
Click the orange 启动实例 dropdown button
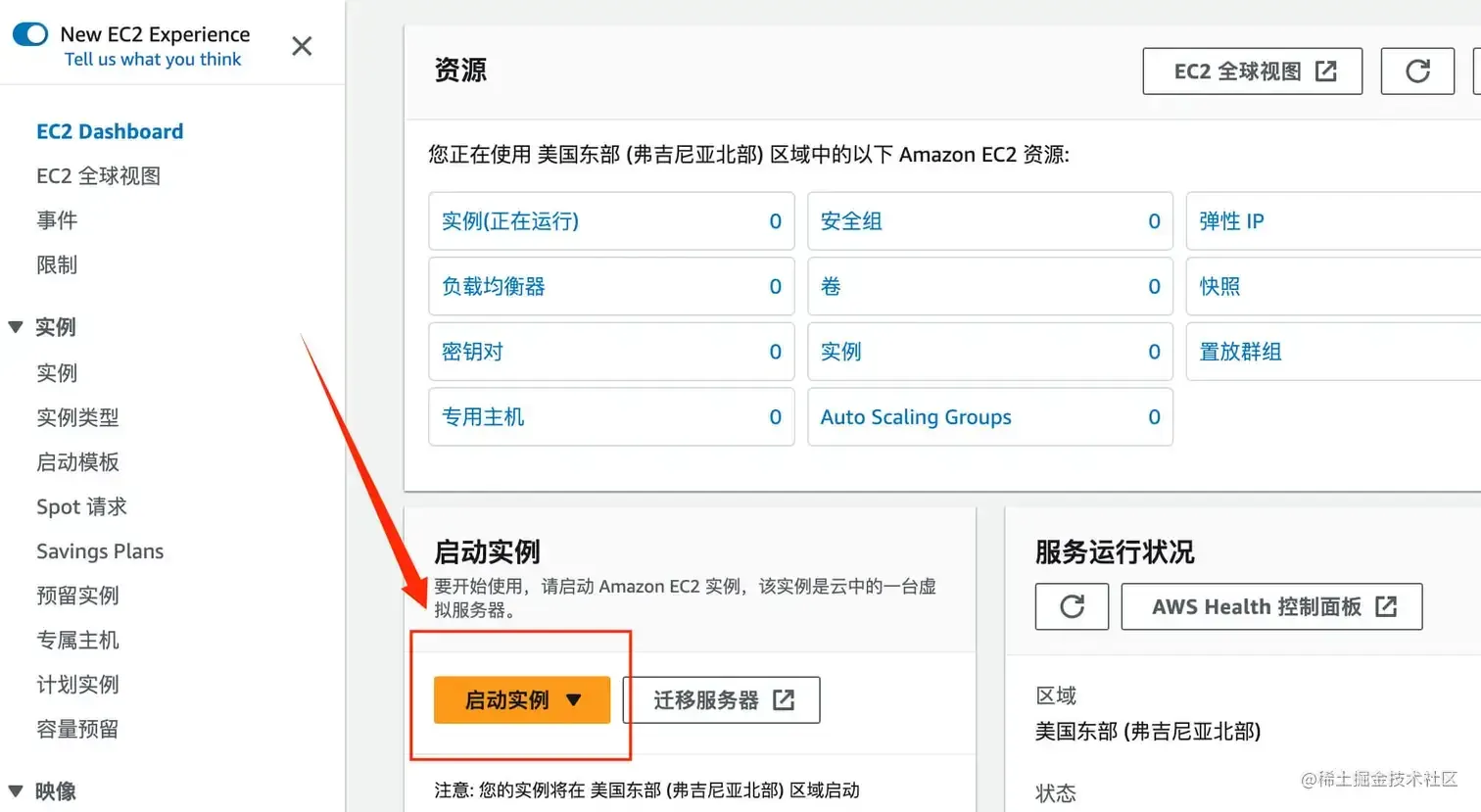522,700
